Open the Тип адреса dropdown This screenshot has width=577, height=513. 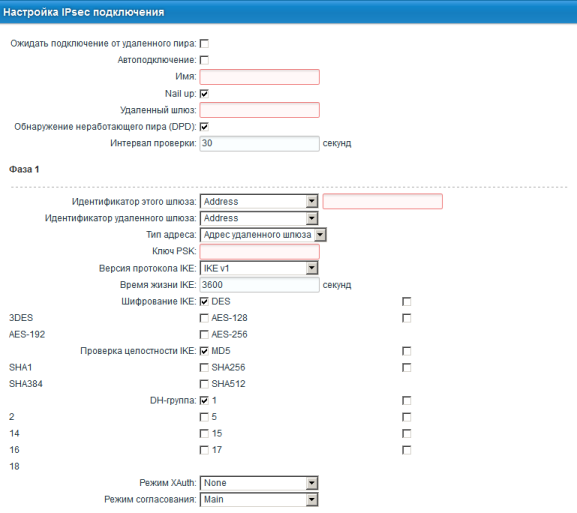pos(263,235)
